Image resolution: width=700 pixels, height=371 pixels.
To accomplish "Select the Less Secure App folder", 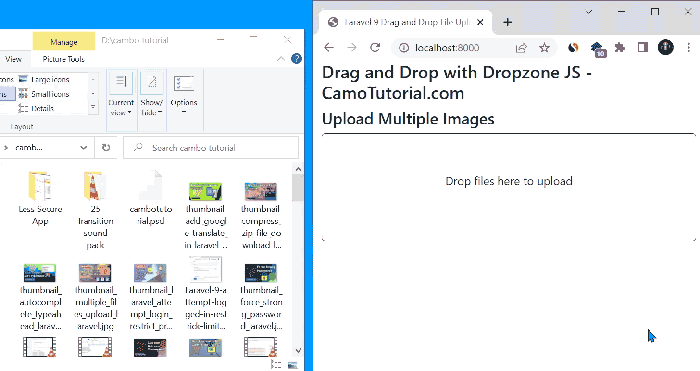I will coord(40,199).
